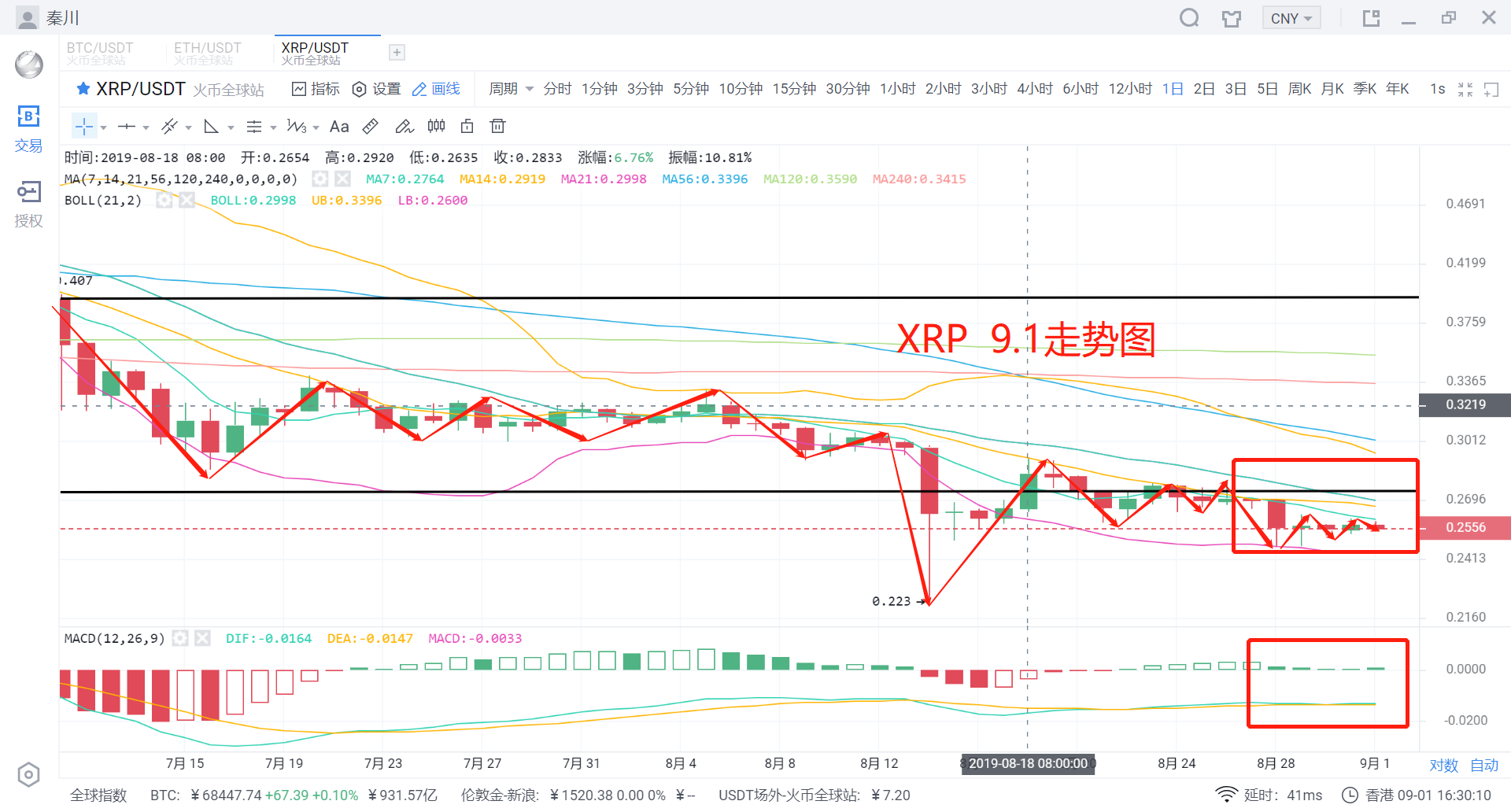Select the 周K weekly period
Screen dimensions: 1511x812
click(1299, 89)
